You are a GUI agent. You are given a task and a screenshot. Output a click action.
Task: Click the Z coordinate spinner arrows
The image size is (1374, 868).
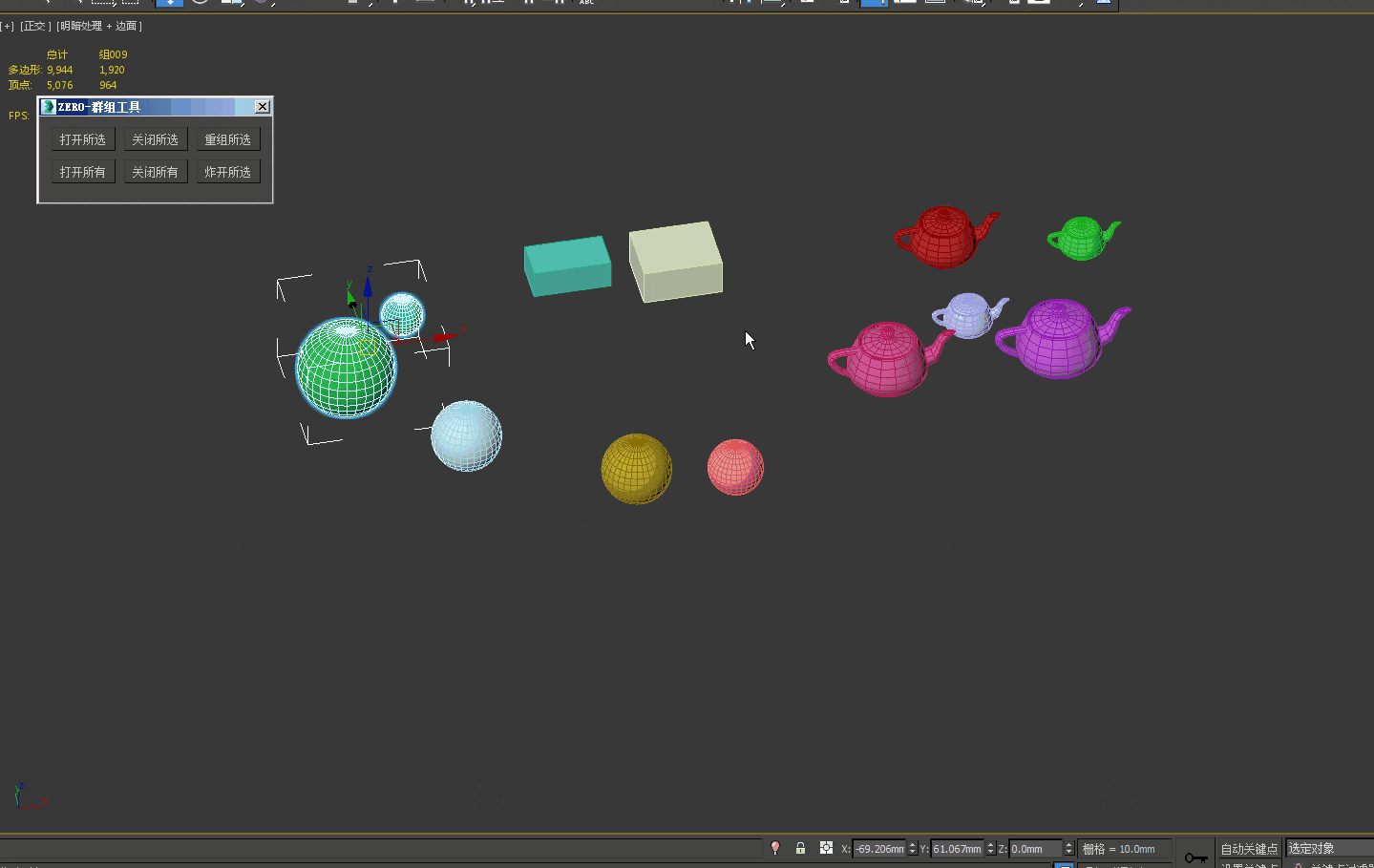click(x=1068, y=849)
